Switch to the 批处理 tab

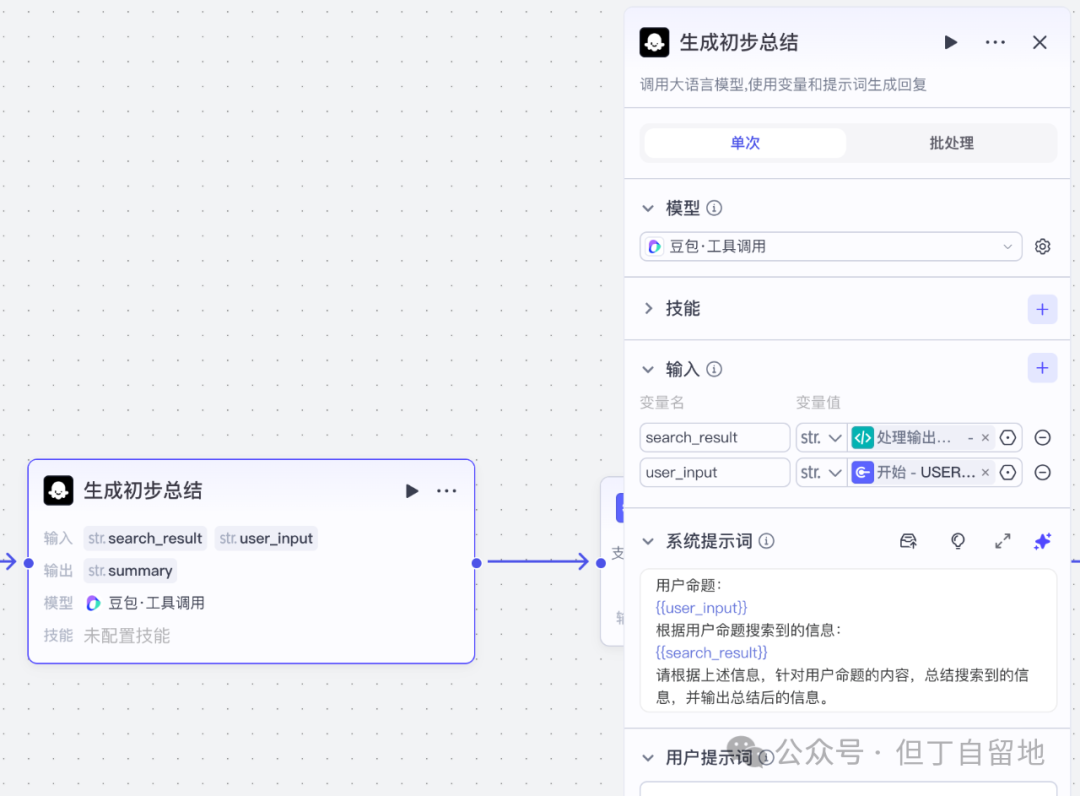[951, 143]
